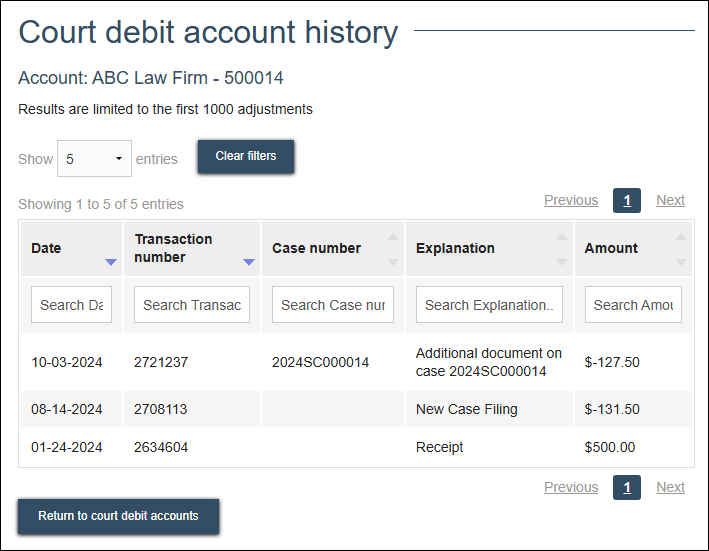Screen dimensions: 709x551
Task: Focus the Search Transaction number field
Action: coord(192,305)
